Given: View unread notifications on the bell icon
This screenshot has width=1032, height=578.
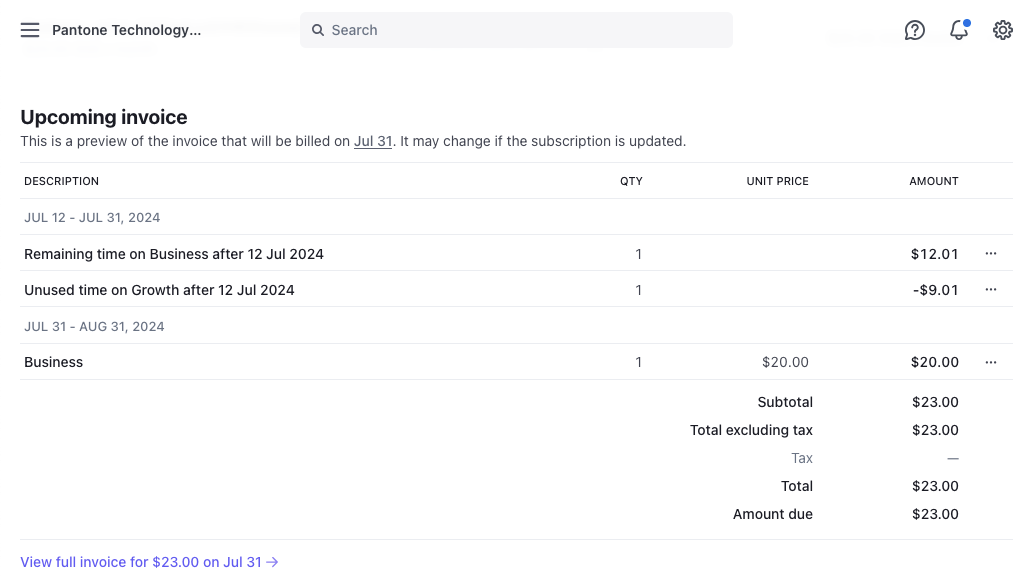Looking at the screenshot, I should pyautogui.click(x=958, y=31).
